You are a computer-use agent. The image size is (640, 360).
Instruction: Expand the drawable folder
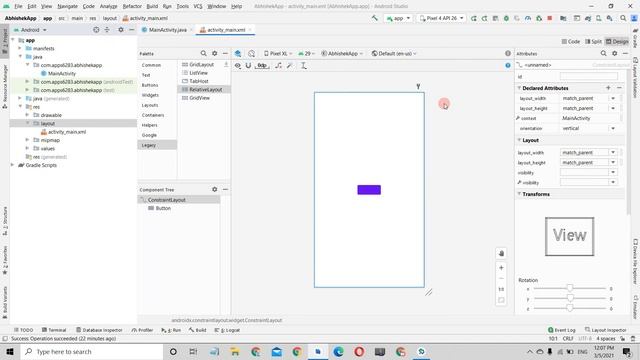pyautogui.click(x=27, y=115)
